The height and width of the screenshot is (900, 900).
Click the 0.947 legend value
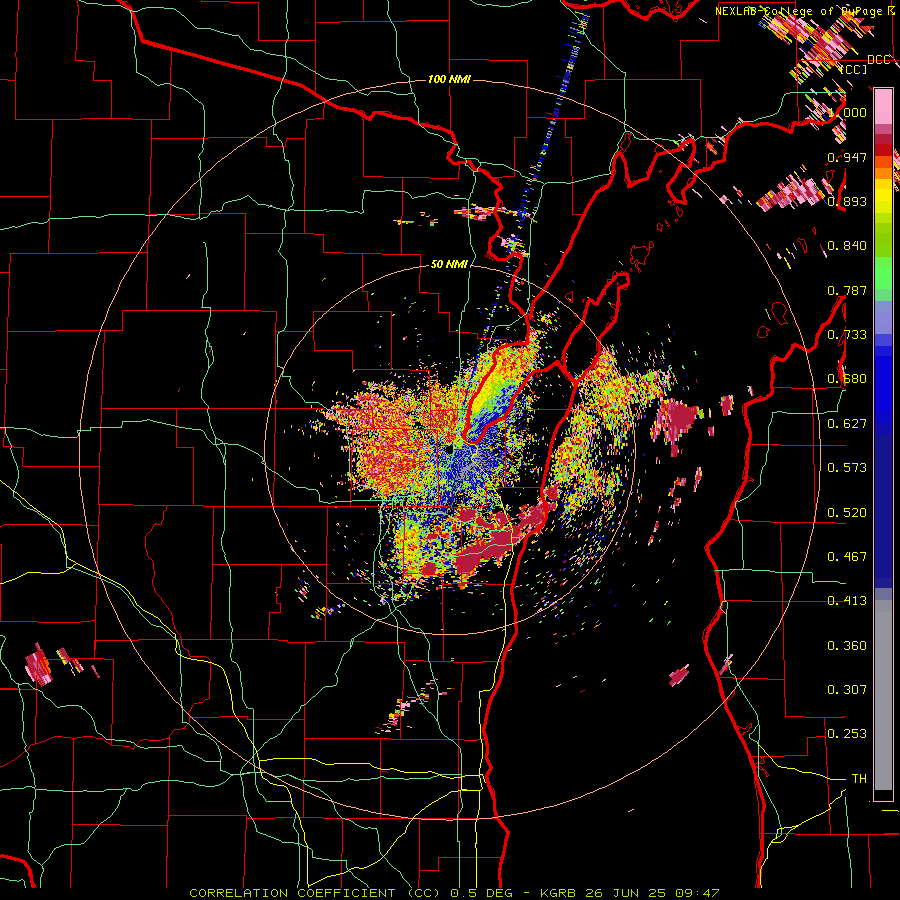tap(847, 157)
